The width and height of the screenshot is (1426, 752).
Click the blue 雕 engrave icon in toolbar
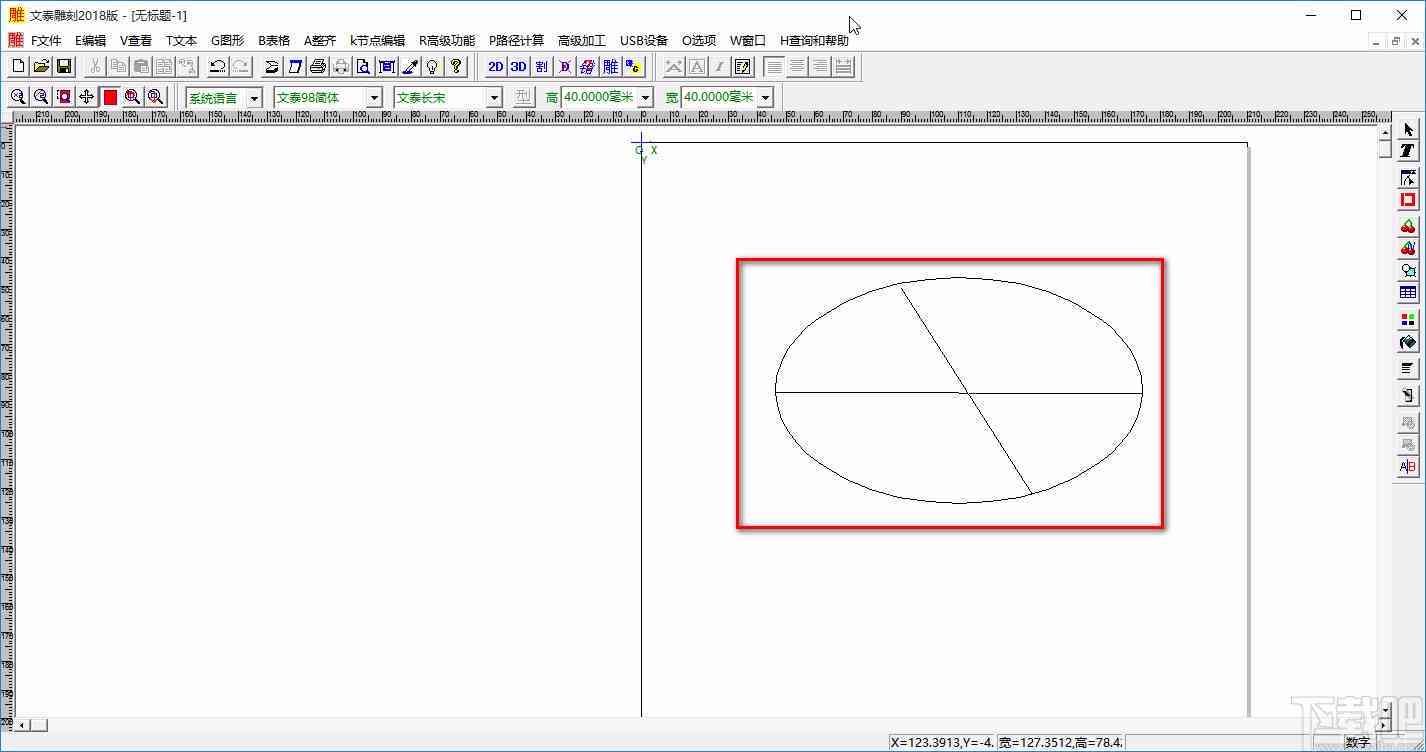coord(610,67)
